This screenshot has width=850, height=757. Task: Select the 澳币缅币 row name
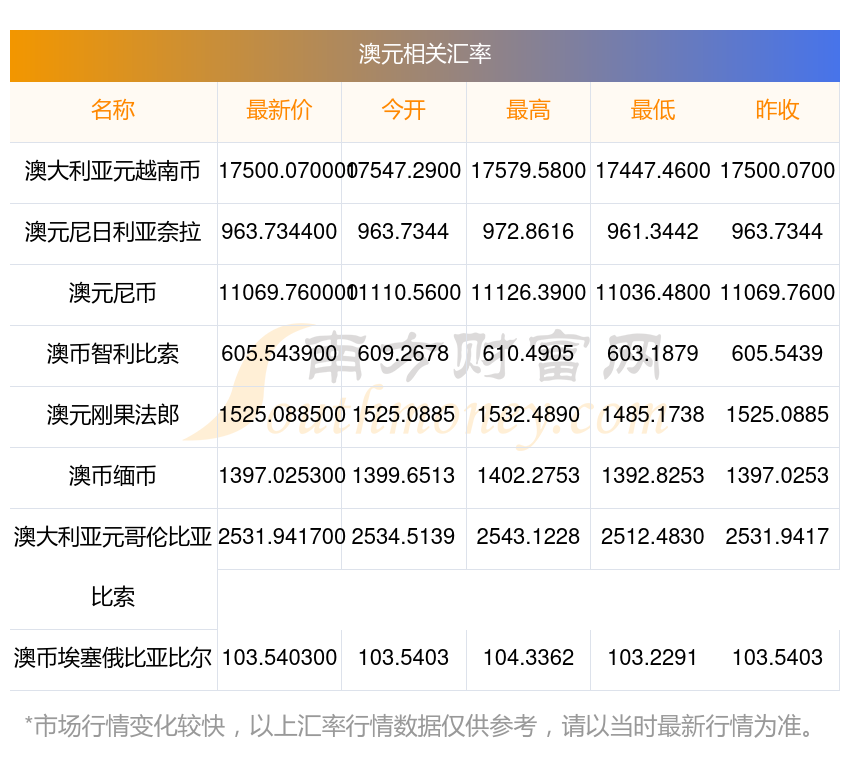click(x=113, y=476)
